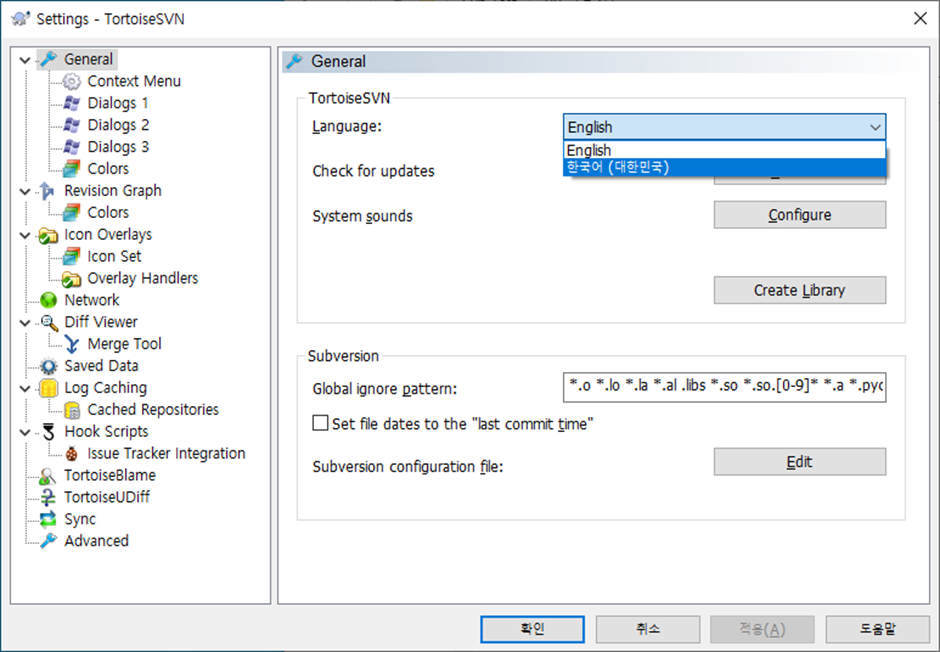Click the Diff Viewer magnifier icon
The image size is (940, 652).
point(49,322)
